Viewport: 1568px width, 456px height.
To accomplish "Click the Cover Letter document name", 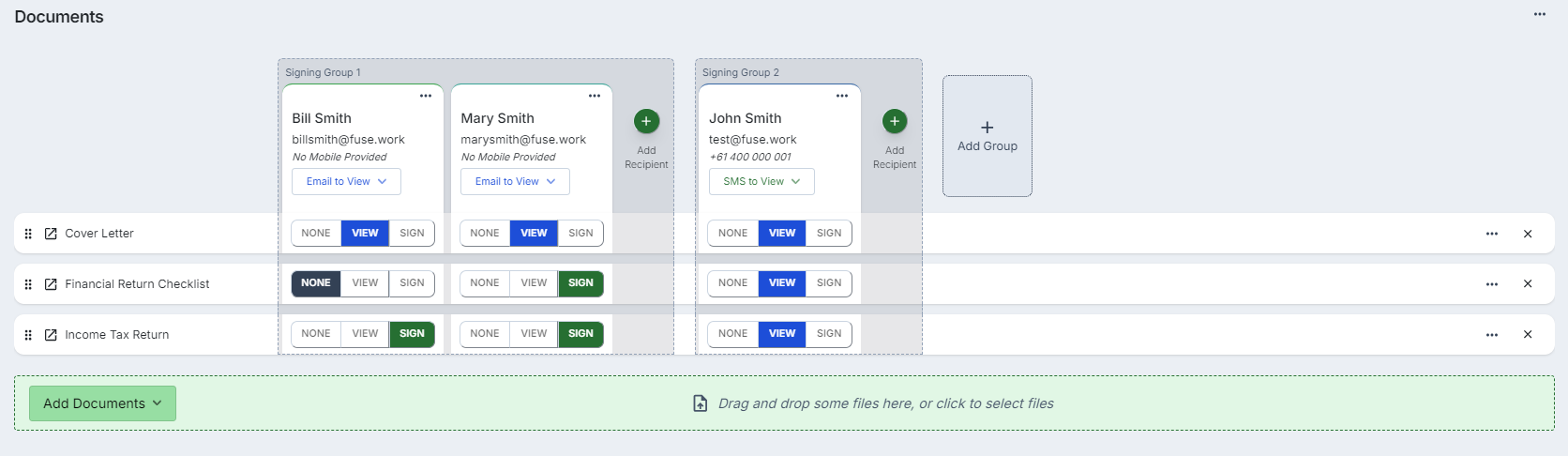I will point(99,234).
